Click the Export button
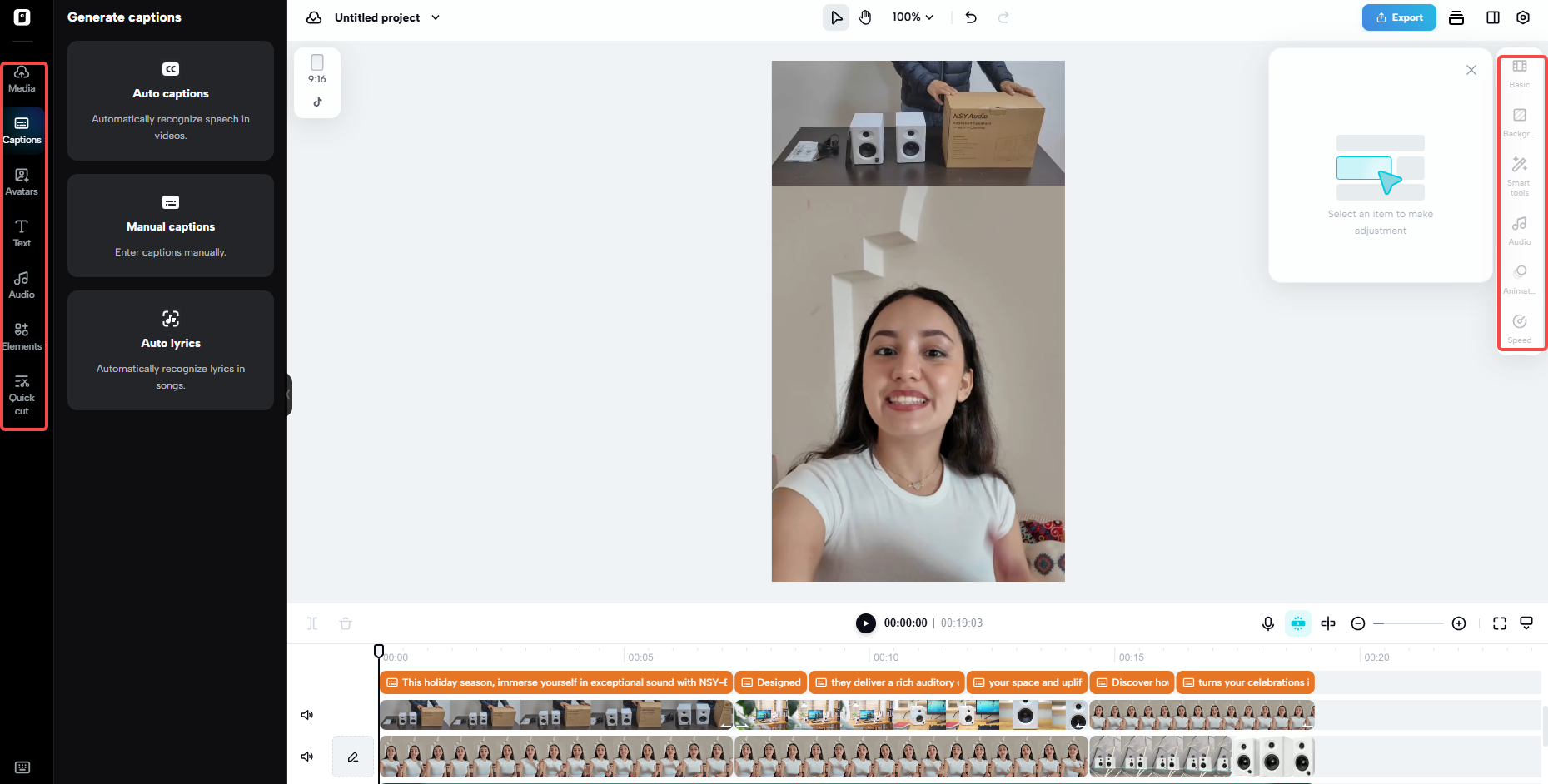The width and height of the screenshot is (1548, 784). click(1398, 17)
